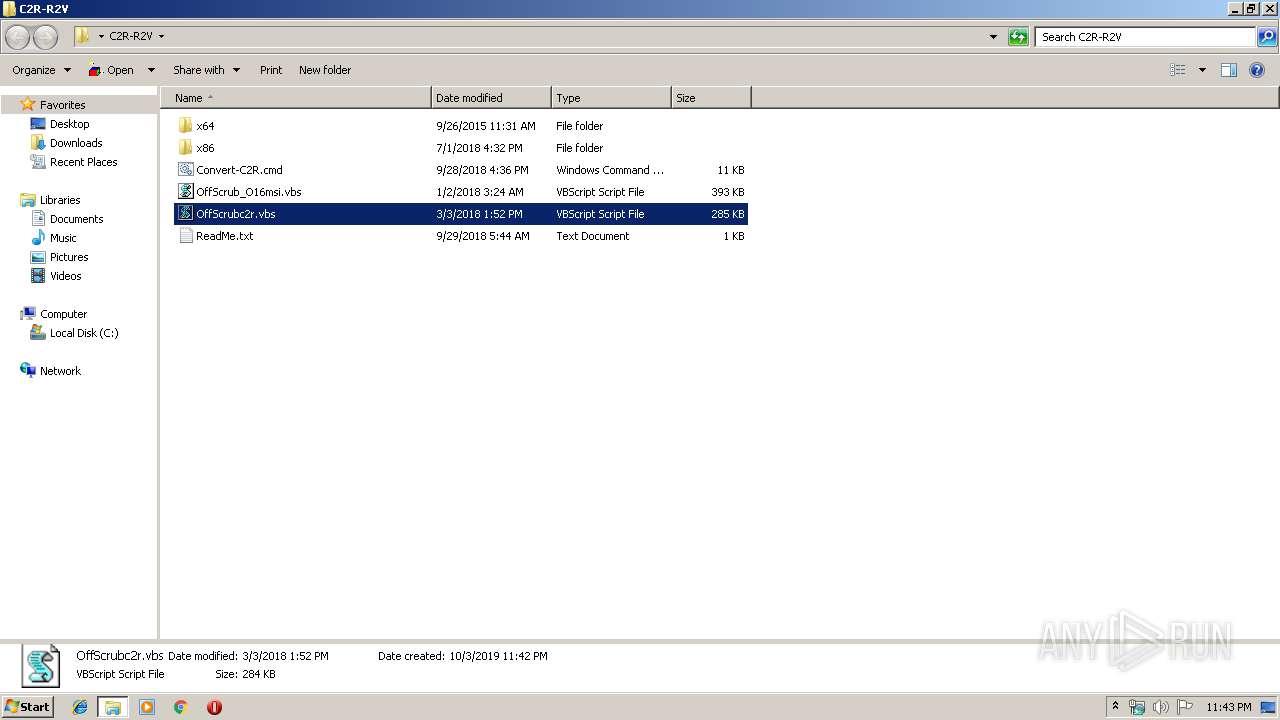1280x720 pixels.
Task: Expand the view options dropdown arrow
Action: 1202,70
